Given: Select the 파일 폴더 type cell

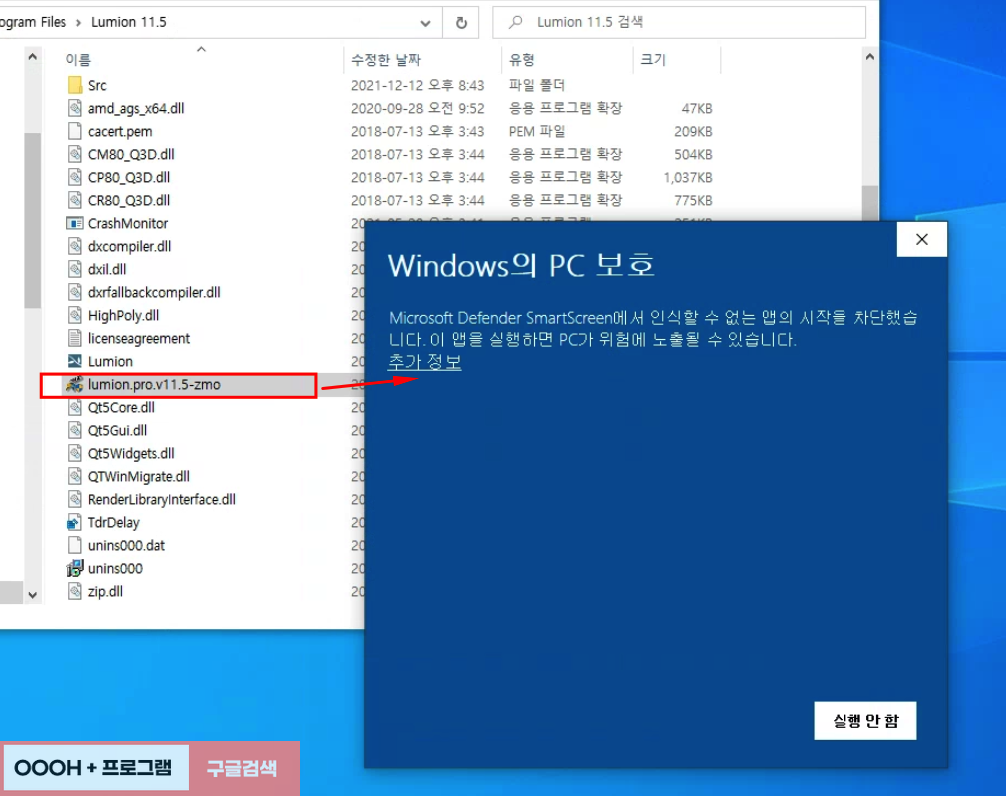Looking at the screenshot, I should tap(536, 85).
